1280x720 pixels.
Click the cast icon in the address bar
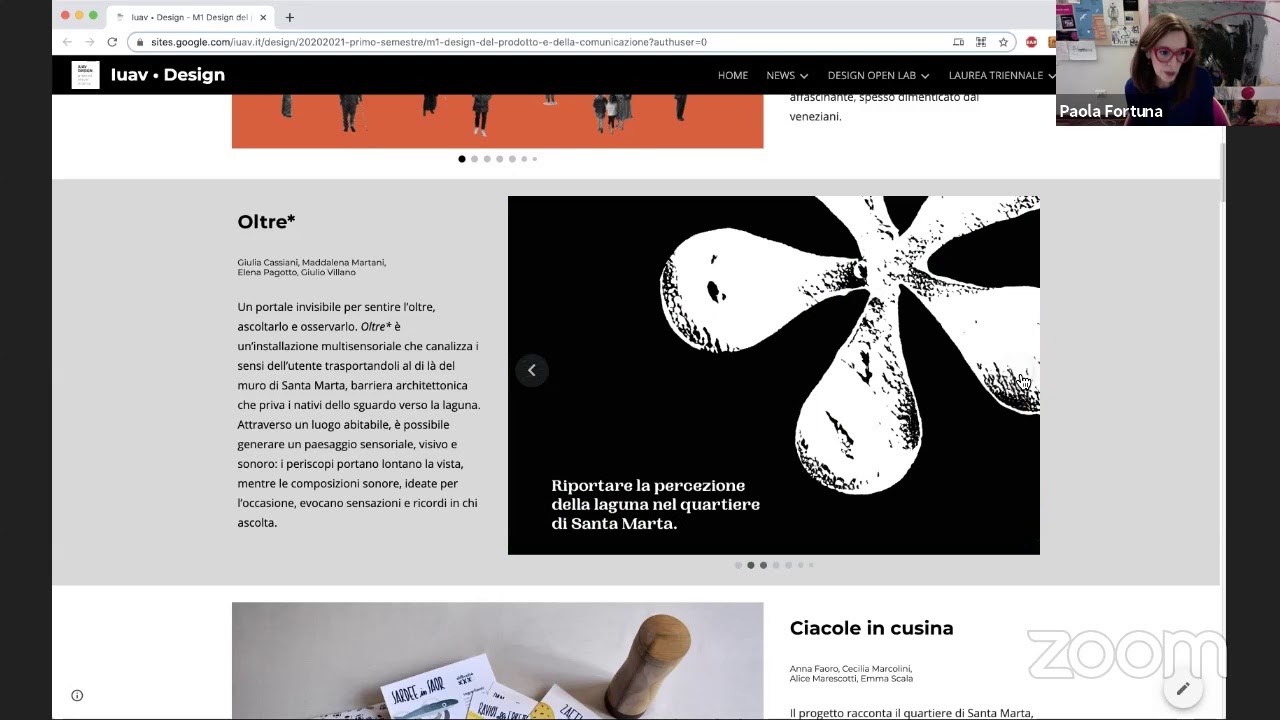[x=958, y=42]
